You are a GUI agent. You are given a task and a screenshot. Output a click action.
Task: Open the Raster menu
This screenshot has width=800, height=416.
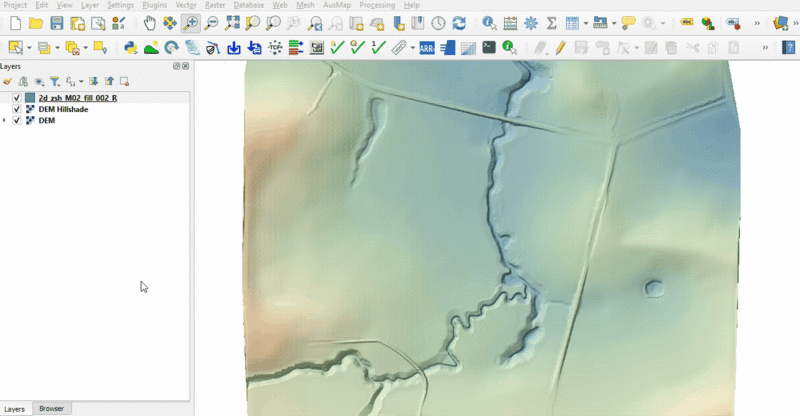click(x=214, y=5)
